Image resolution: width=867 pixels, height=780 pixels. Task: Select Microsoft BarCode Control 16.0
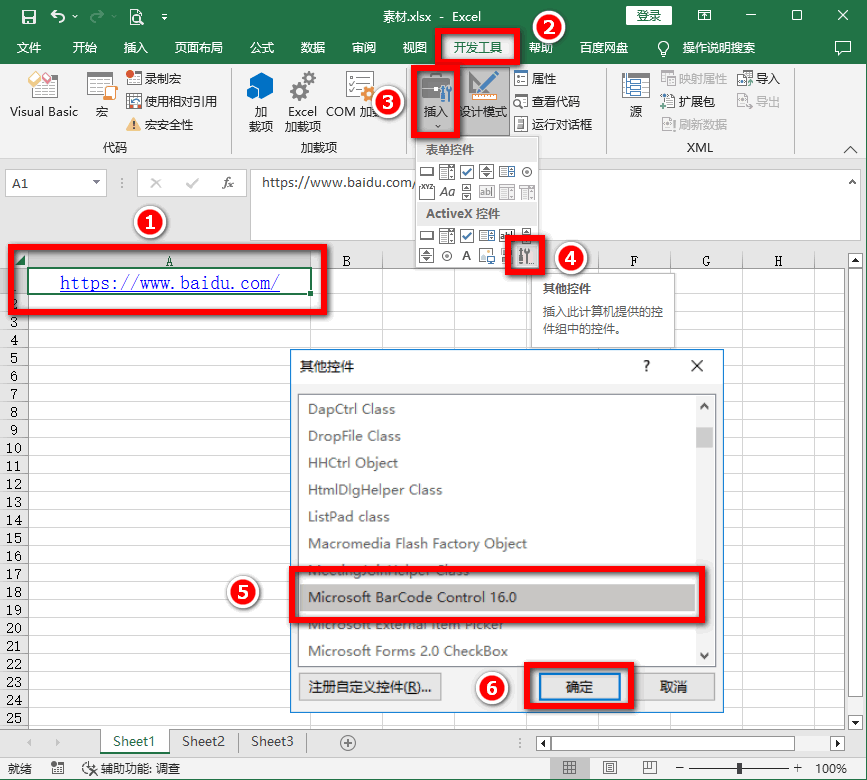(x=497, y=598)
